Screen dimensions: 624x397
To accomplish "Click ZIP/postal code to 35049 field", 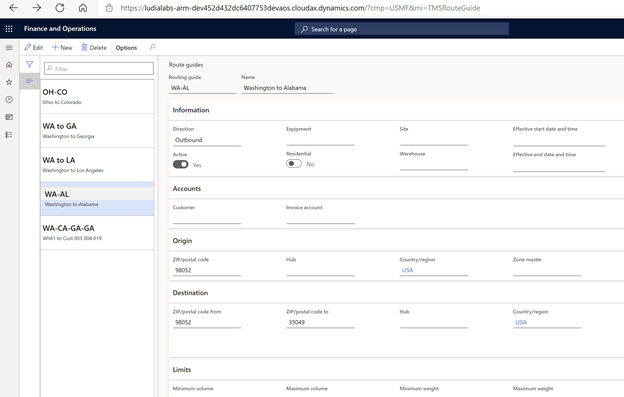I will coord(320,323).
